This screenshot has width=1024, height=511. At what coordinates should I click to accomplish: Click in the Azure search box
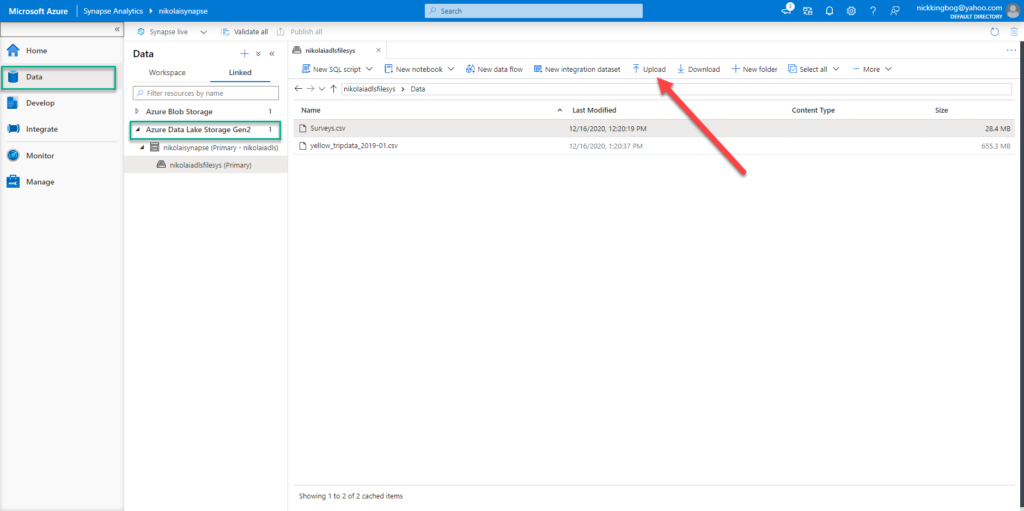[534, 11]
